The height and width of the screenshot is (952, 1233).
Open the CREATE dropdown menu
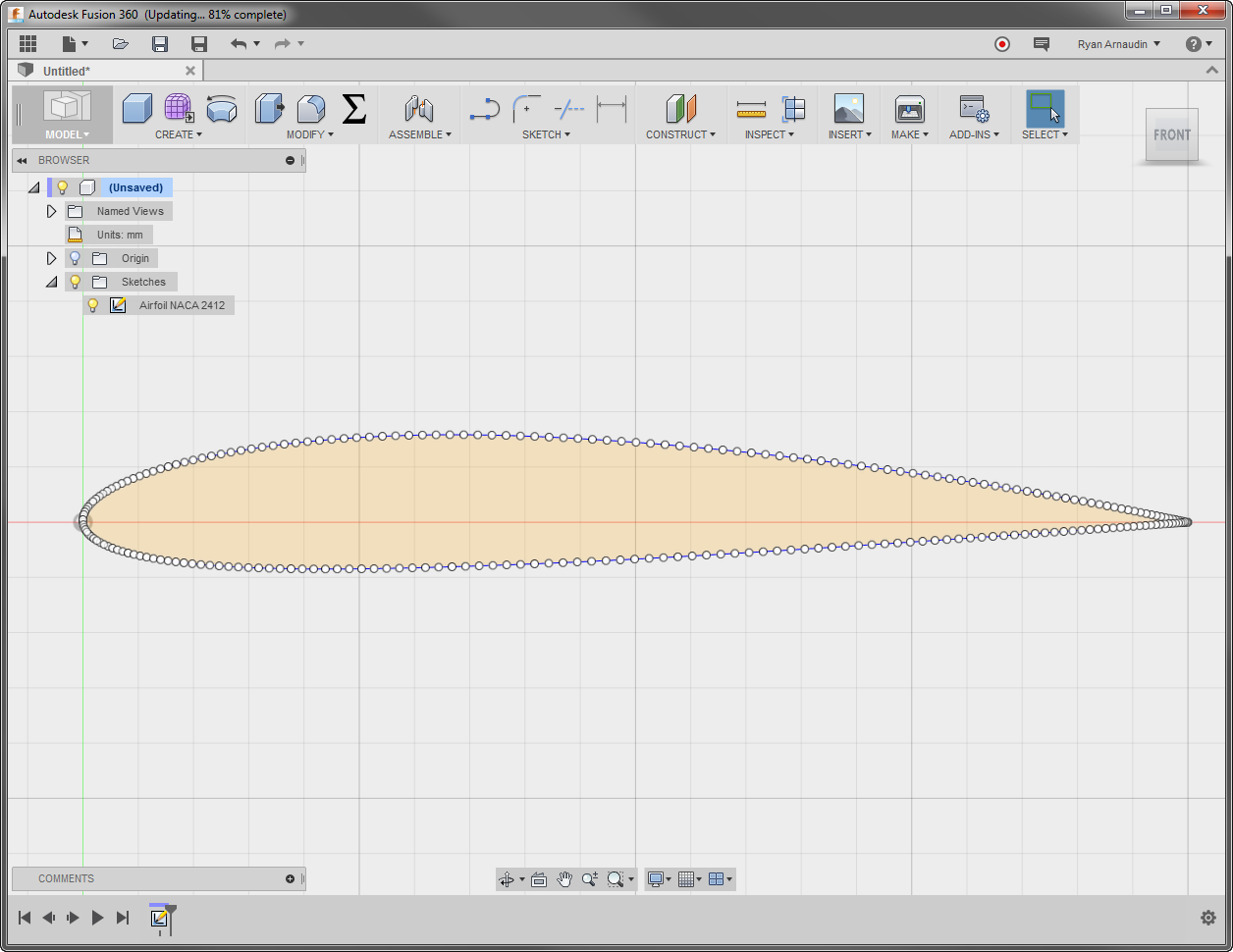(178, 134)
